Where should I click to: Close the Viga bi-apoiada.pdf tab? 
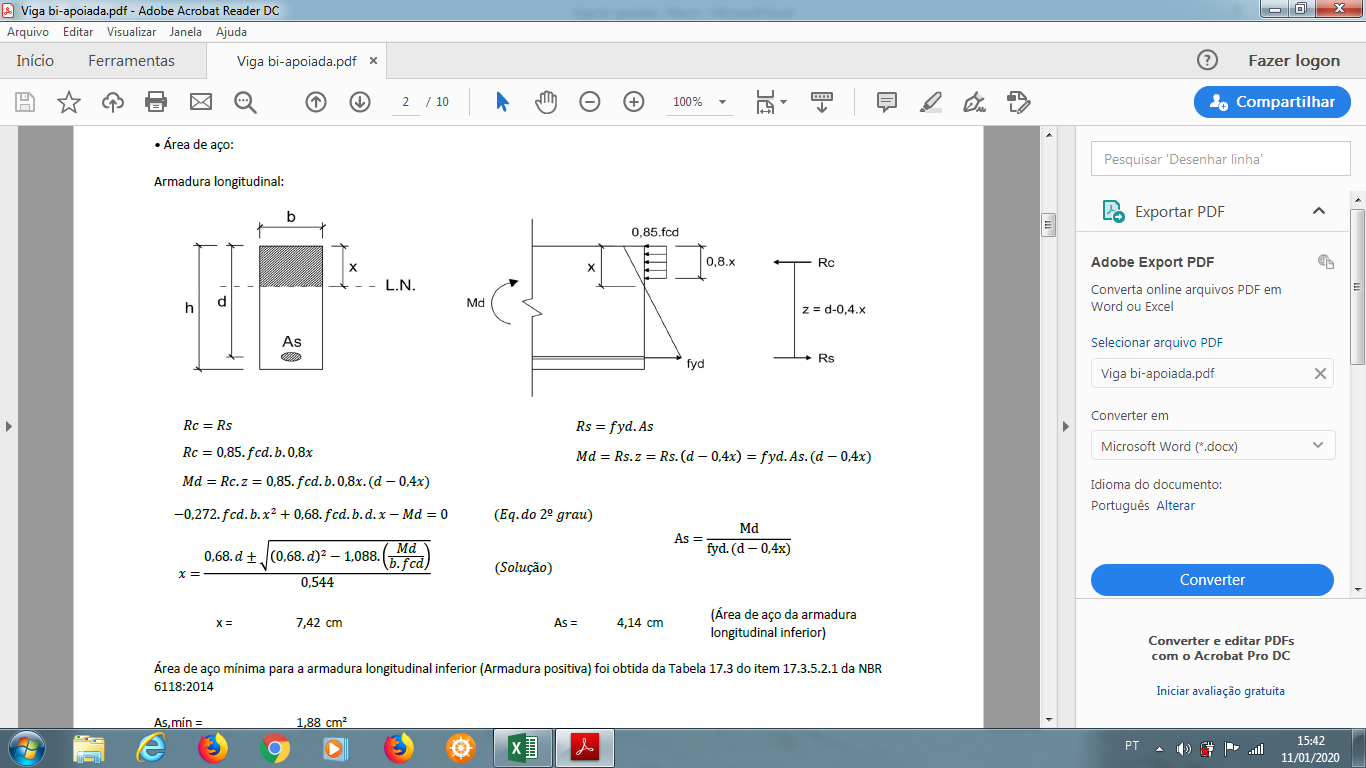374,61
